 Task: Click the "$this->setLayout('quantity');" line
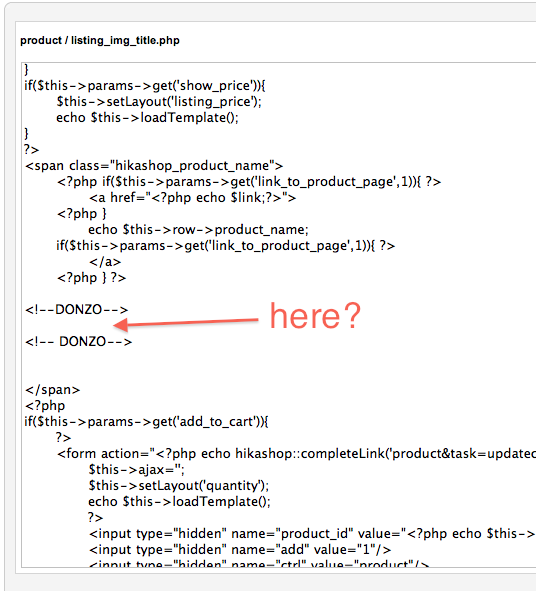pos(179,485)
